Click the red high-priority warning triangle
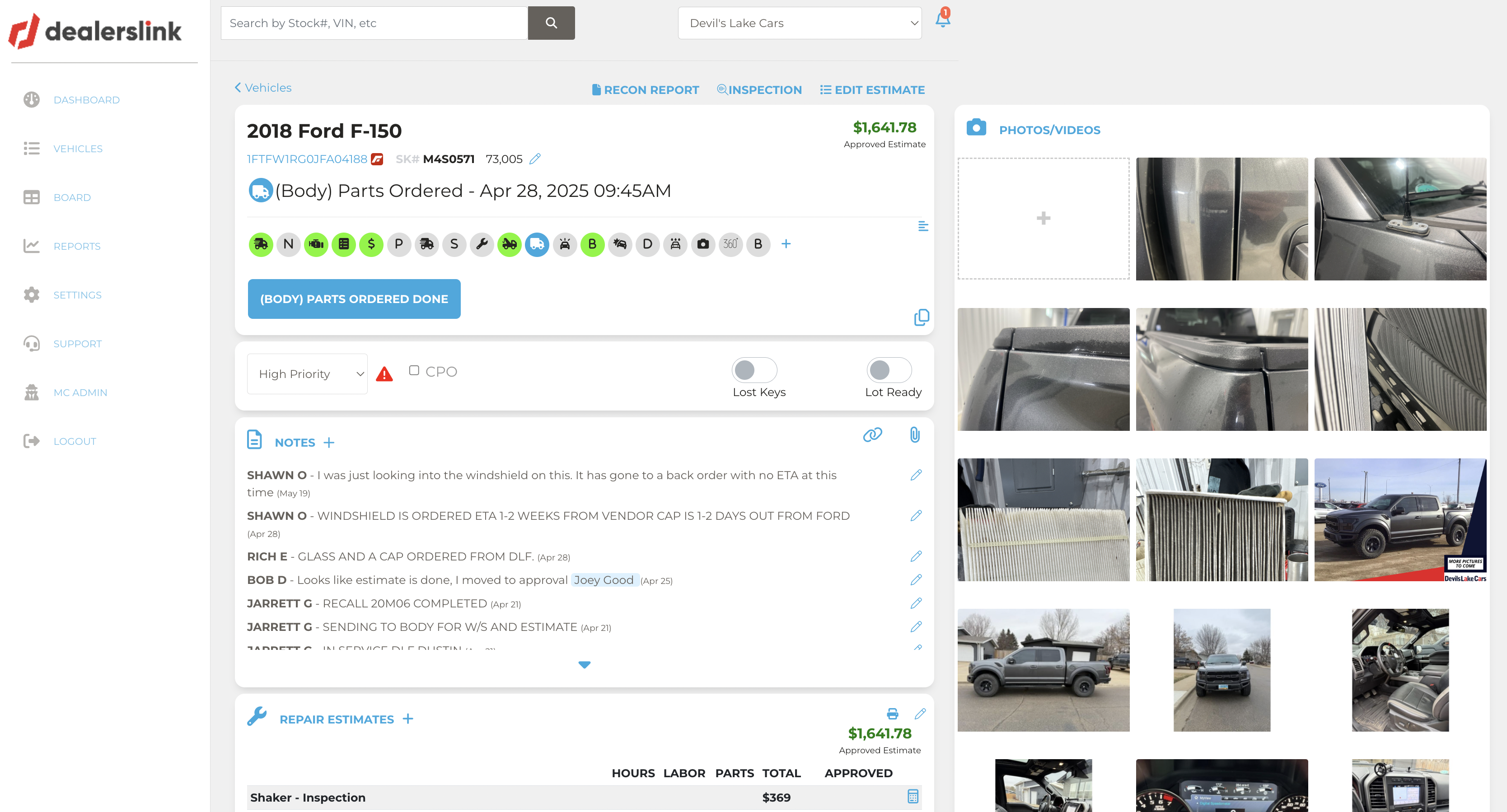1507x812 pixels. pos(384,374)
